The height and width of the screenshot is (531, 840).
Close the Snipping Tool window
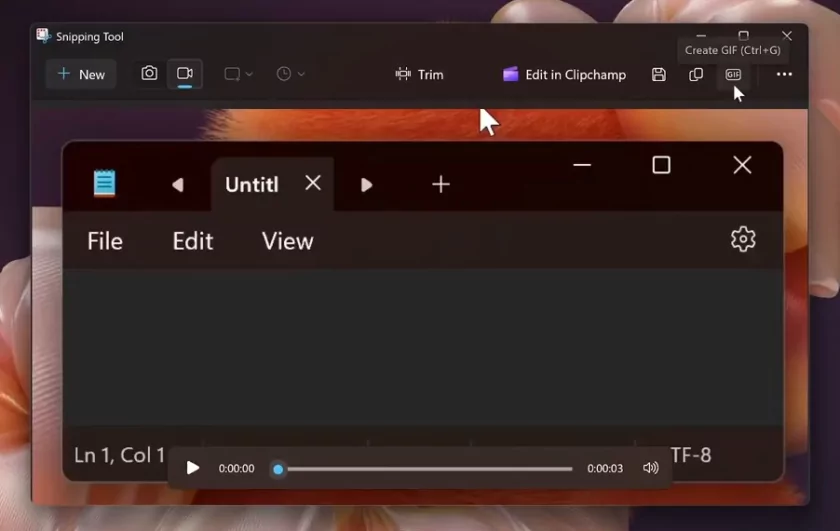(786, 36)
